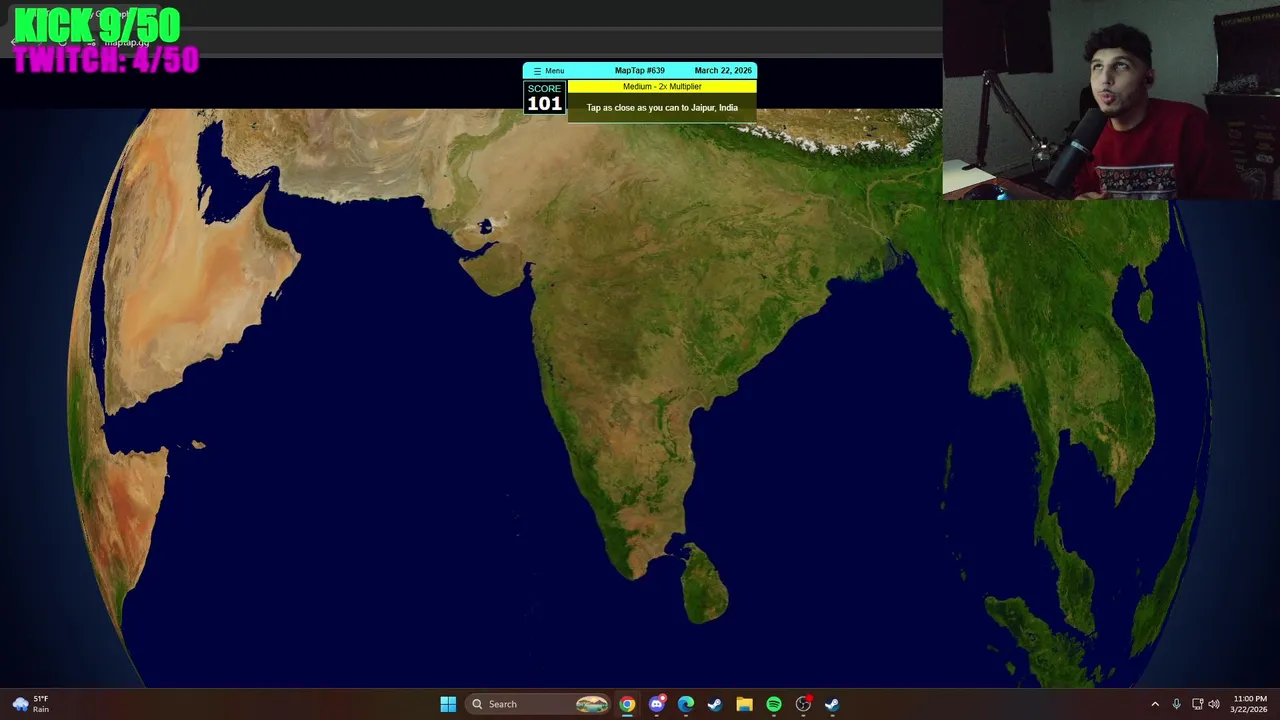The image size is (1280, 720).
Task: Click the March 22, 2026 date label
Action: tap(723, 71)
